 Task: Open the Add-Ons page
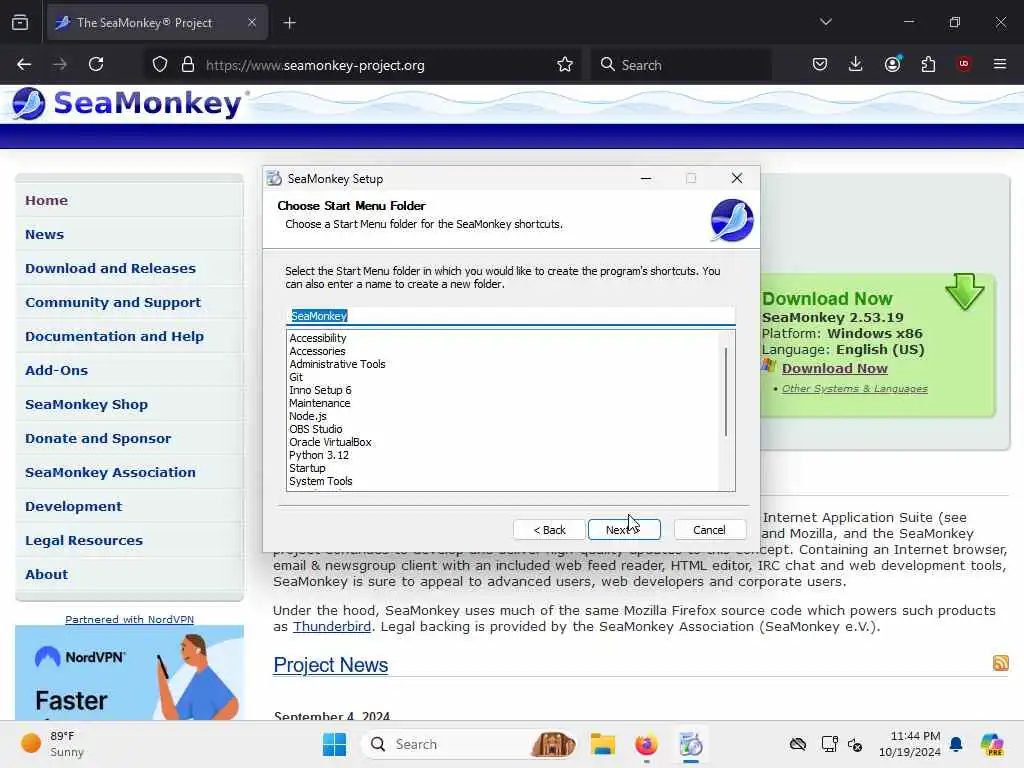point(56,370)
